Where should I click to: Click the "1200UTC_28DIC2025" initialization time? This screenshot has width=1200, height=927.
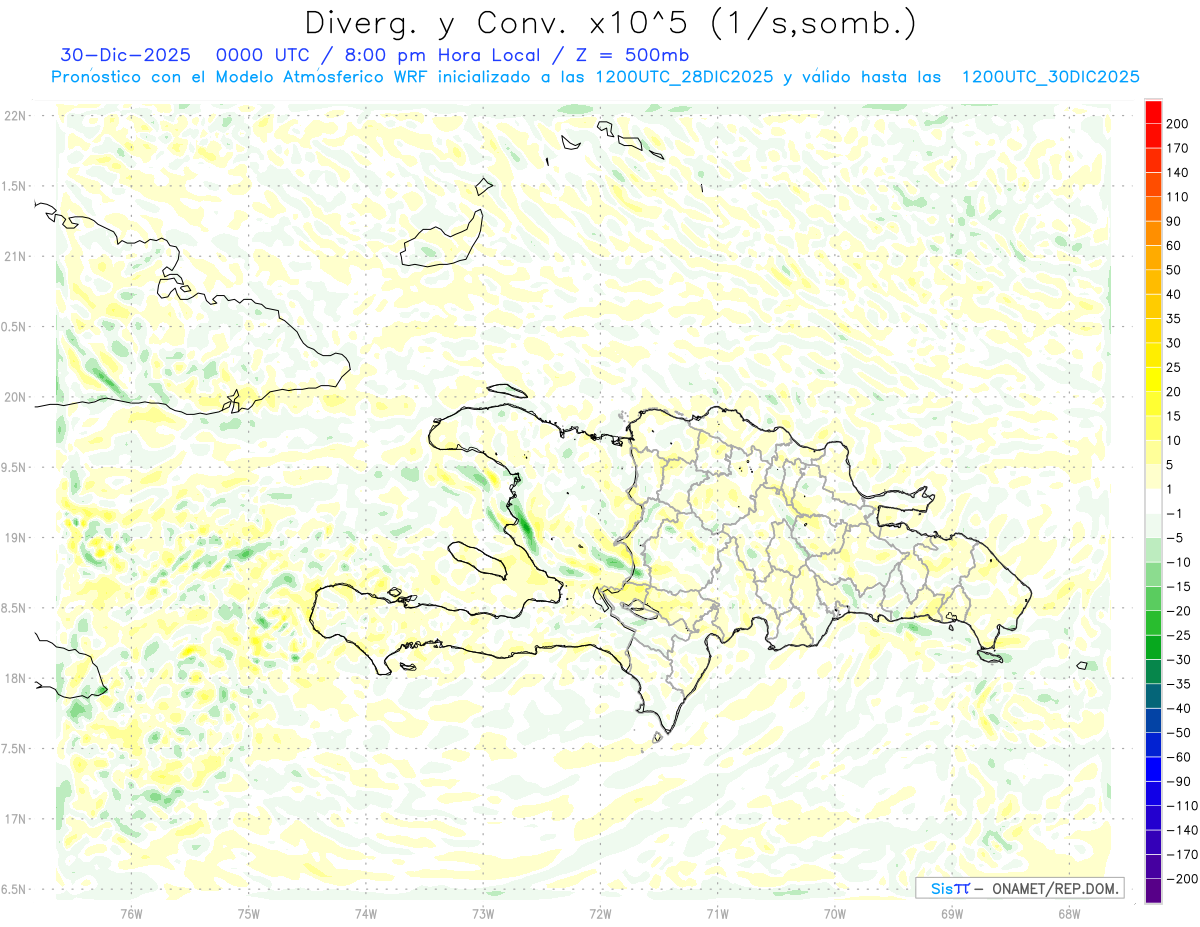tap(683, 77)
